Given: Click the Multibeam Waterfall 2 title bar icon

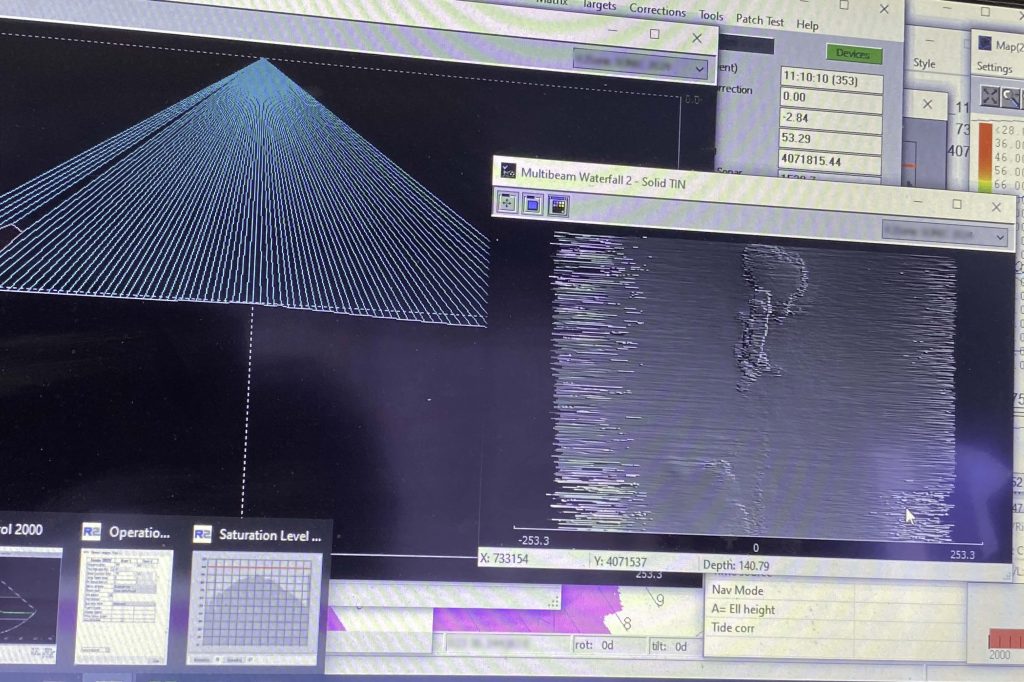Looking at the screenshot, I should 508,171.
